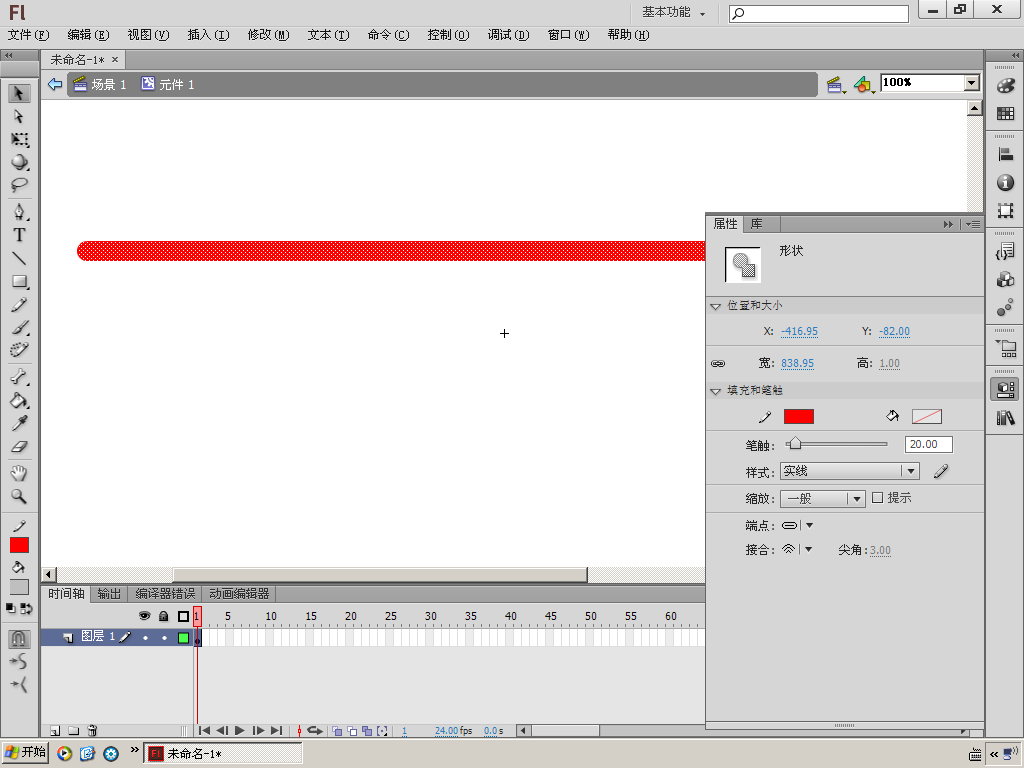Collapse the 填充和笔触 section
Screen dimensions: 1024x768
click(x=716, y=391)
